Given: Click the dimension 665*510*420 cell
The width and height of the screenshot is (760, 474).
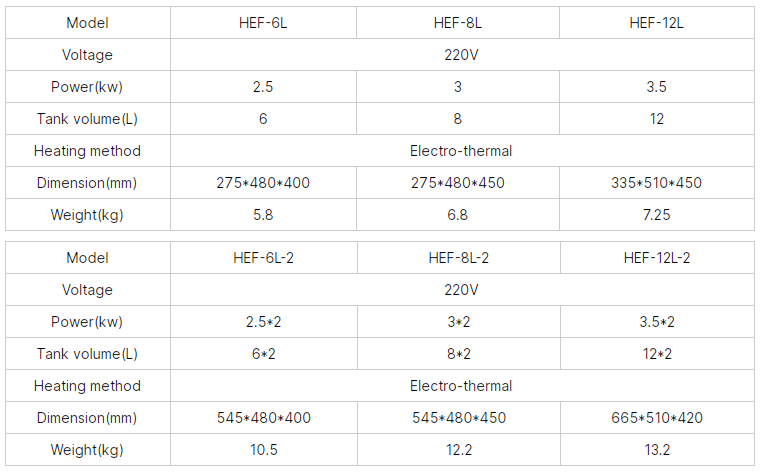Looking at the screenshot, I should [657, 418].
